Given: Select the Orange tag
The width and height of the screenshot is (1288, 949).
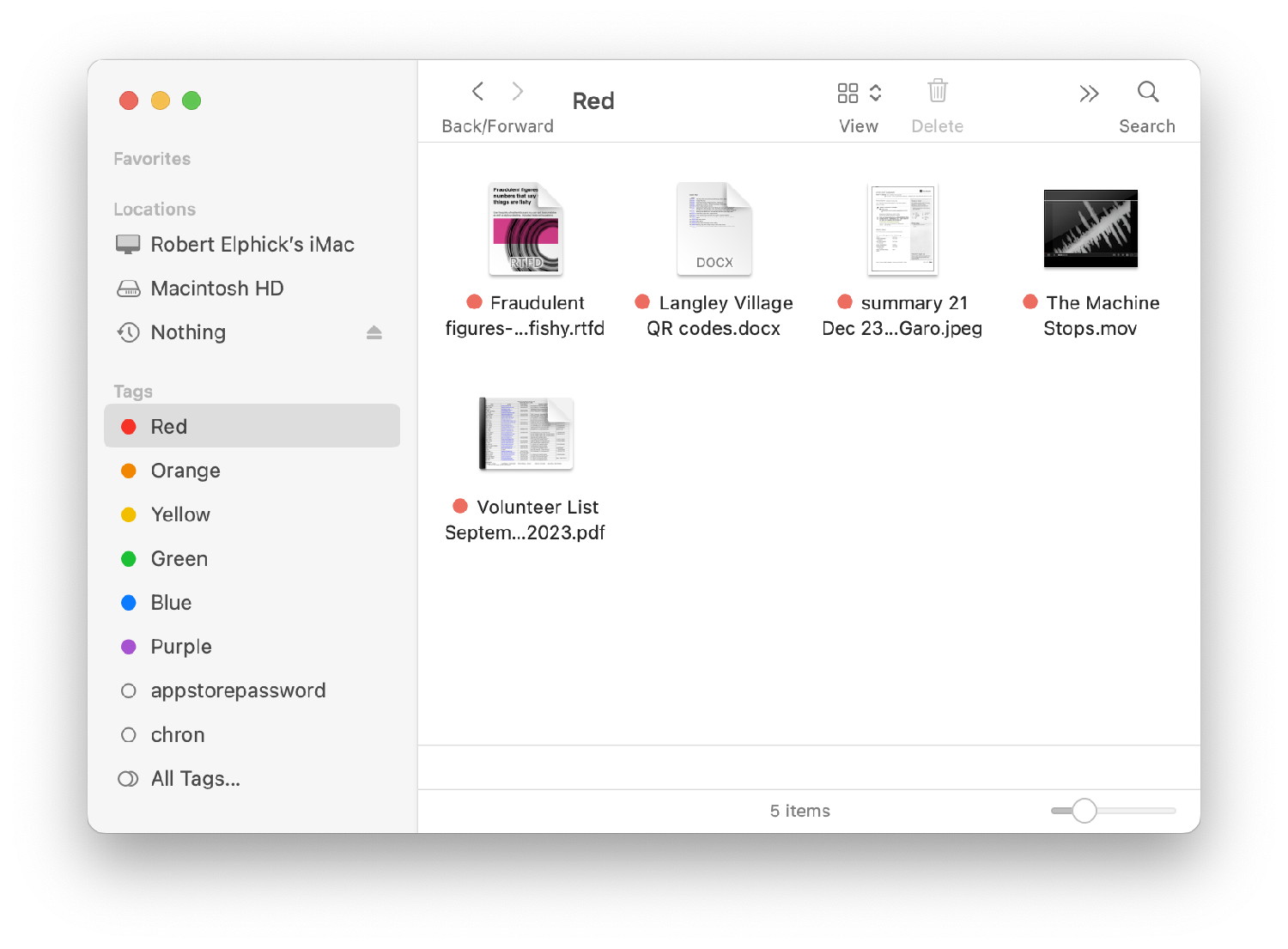Looking at the screenshot, I should pyautogui.click(x=252, y=471).
